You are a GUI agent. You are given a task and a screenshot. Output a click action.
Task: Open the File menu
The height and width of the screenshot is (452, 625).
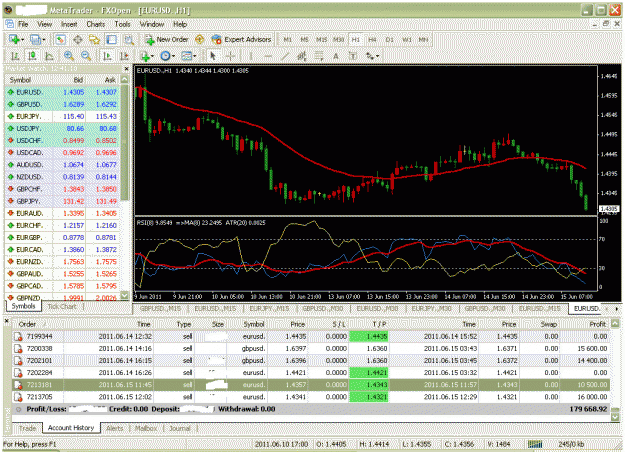pos(23,24)
